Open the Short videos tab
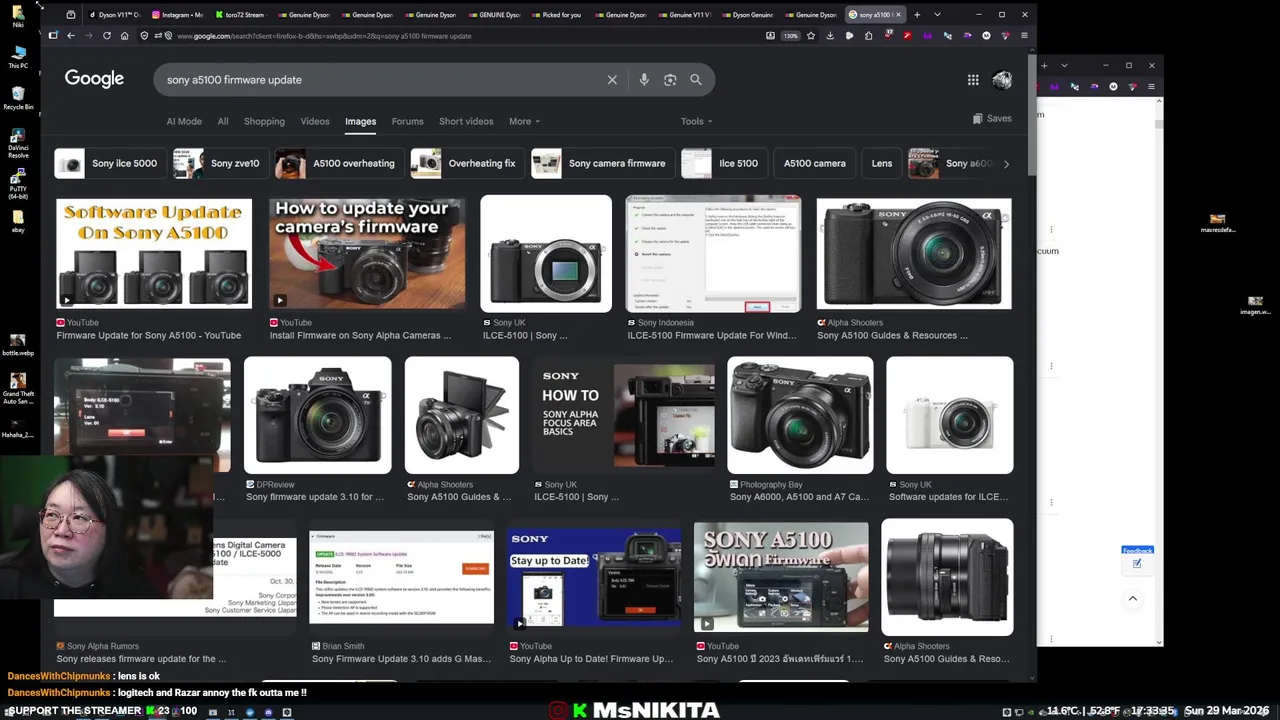Viewport: 1280px width, 720px height. [x=466, y=121]
